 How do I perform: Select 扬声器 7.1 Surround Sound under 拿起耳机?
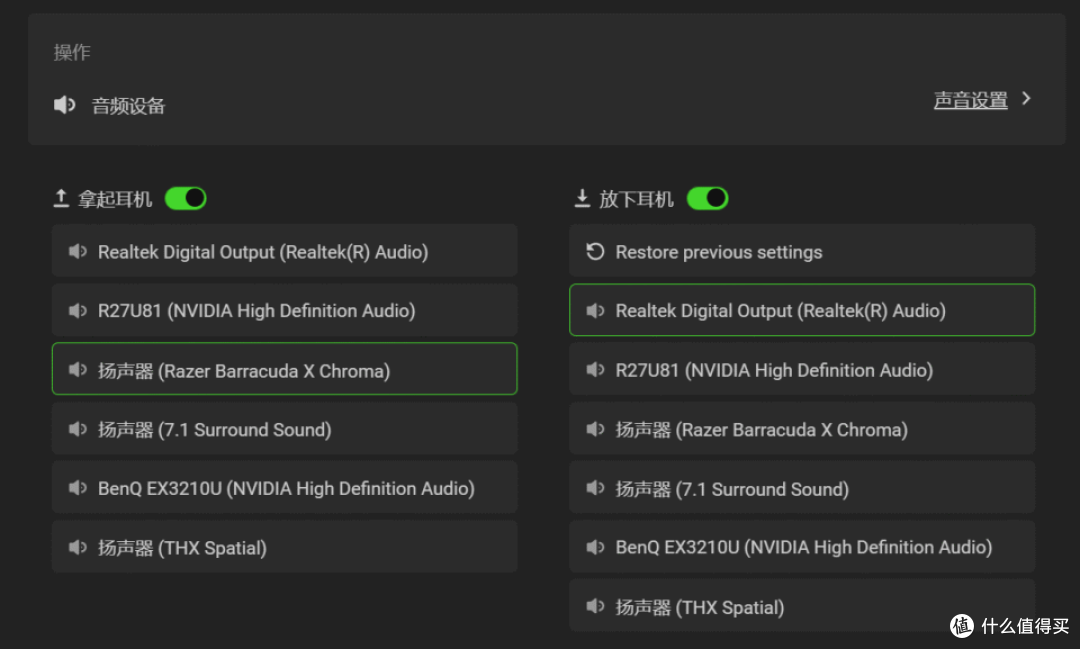coord(284,429)
